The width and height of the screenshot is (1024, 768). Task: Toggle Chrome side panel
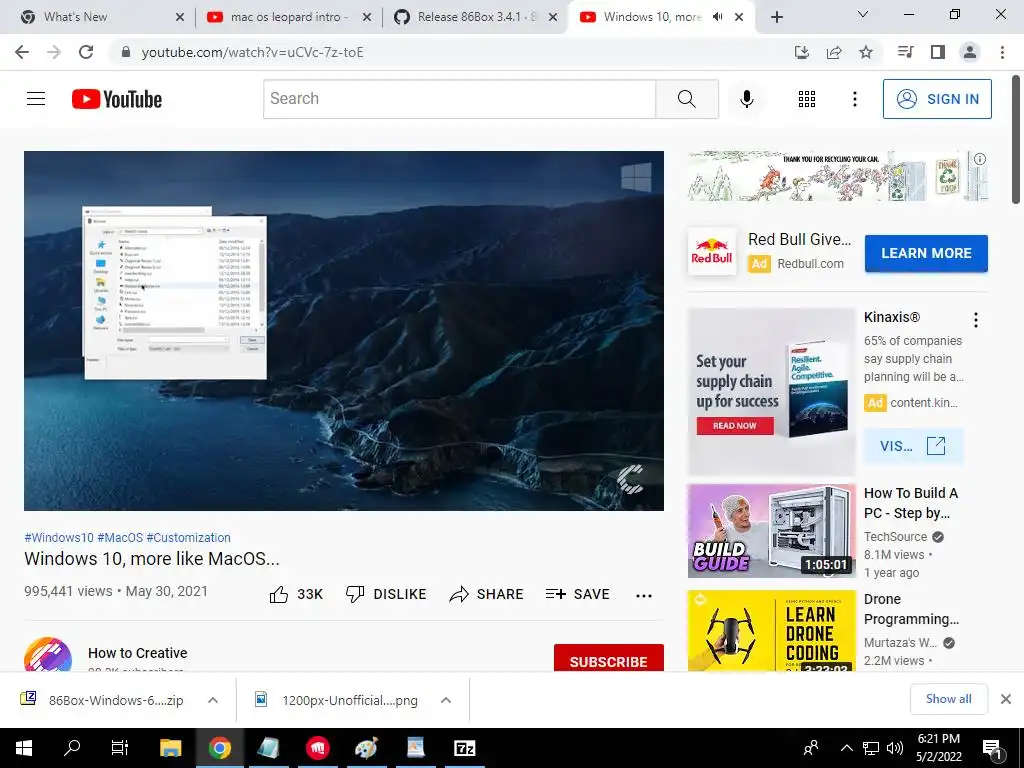click(938, 52)
